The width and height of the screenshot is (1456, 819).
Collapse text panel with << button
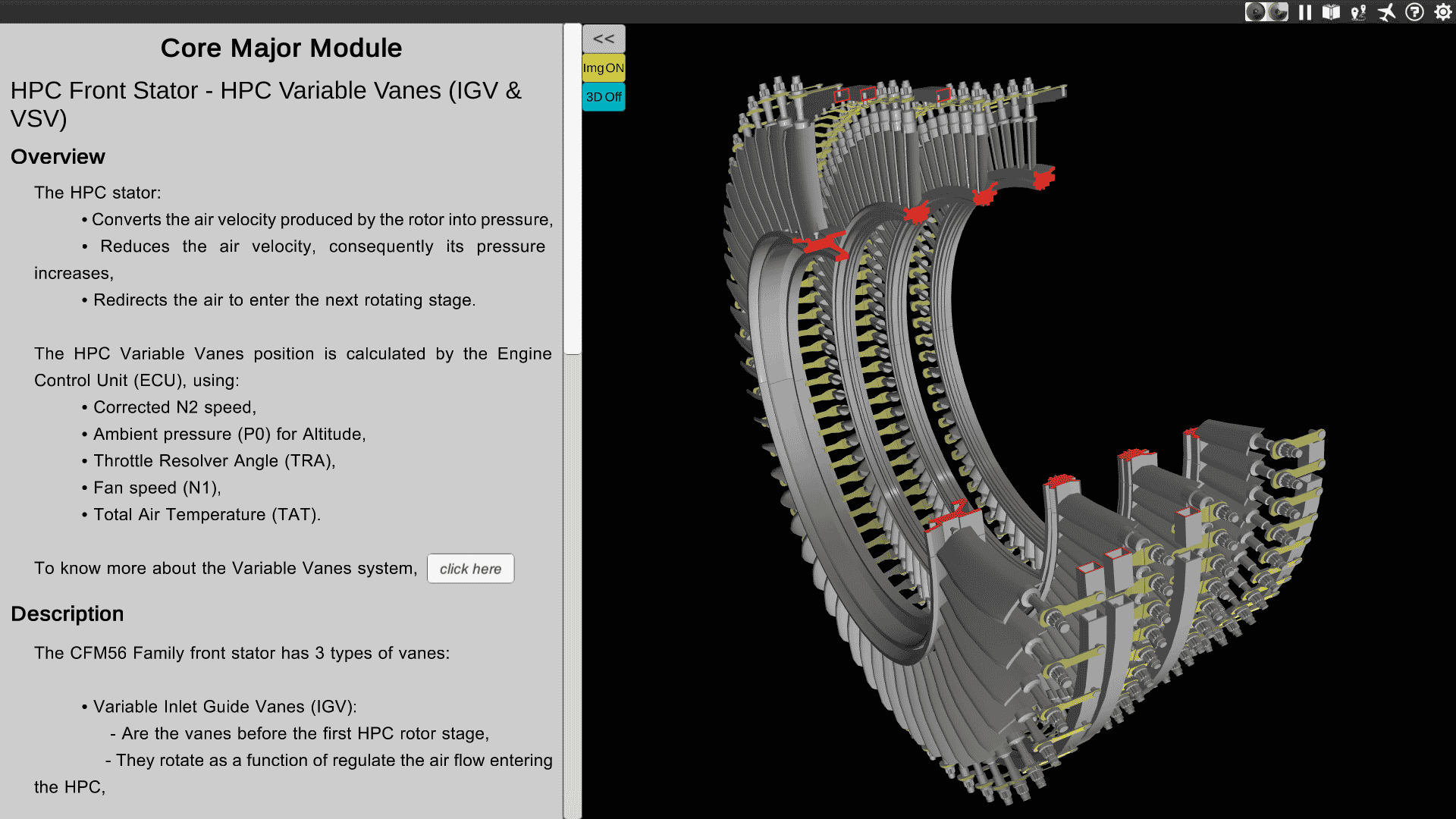point(604,39)
